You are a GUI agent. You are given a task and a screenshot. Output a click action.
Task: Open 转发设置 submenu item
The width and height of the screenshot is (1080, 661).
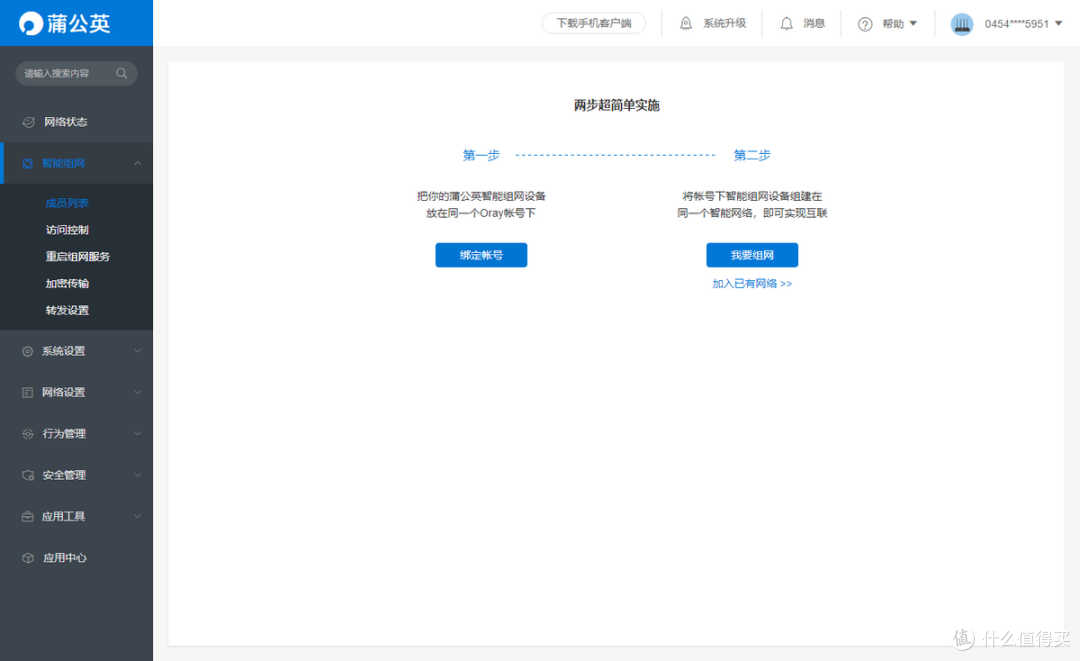point(68,311)
